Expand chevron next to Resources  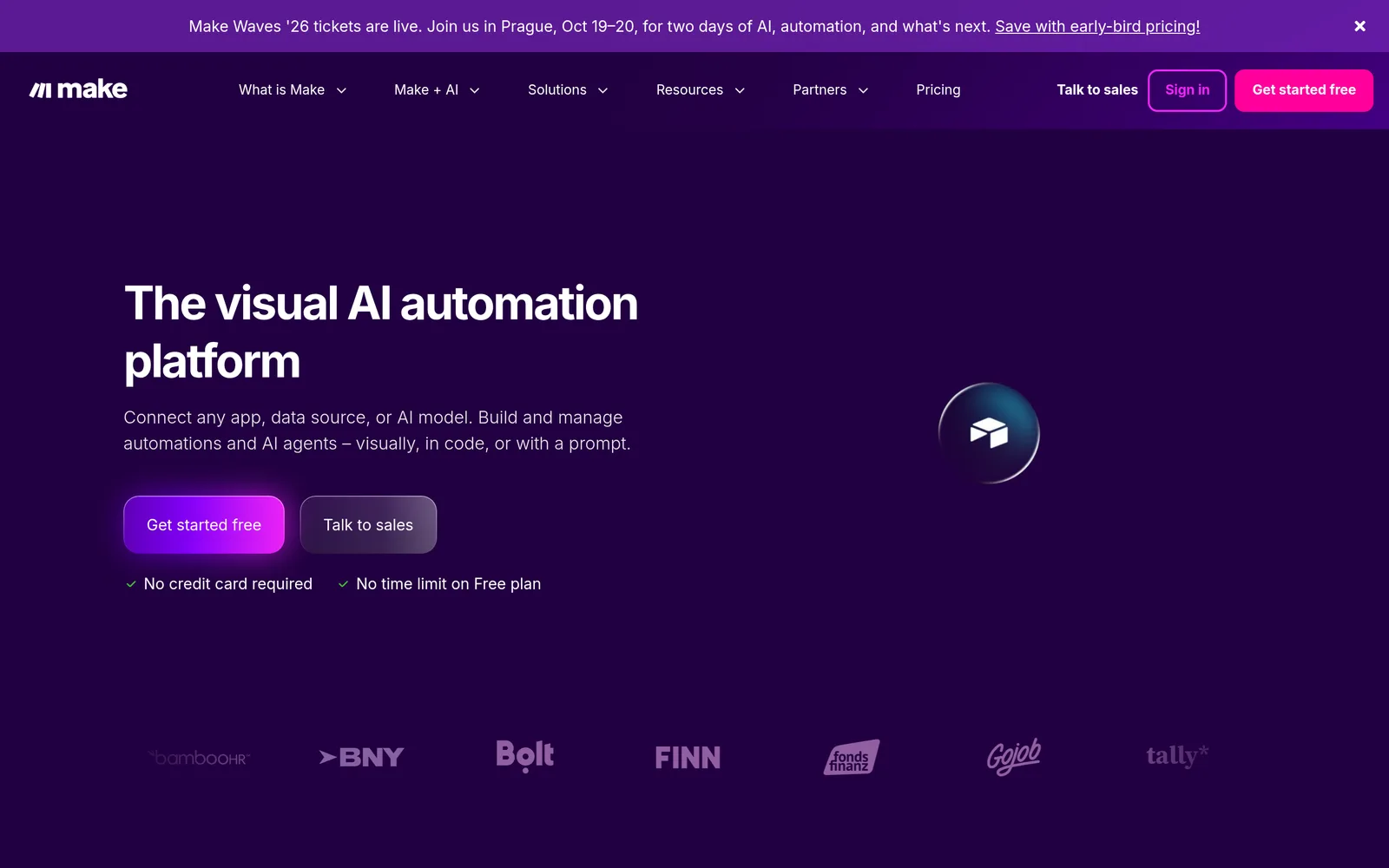740,90
